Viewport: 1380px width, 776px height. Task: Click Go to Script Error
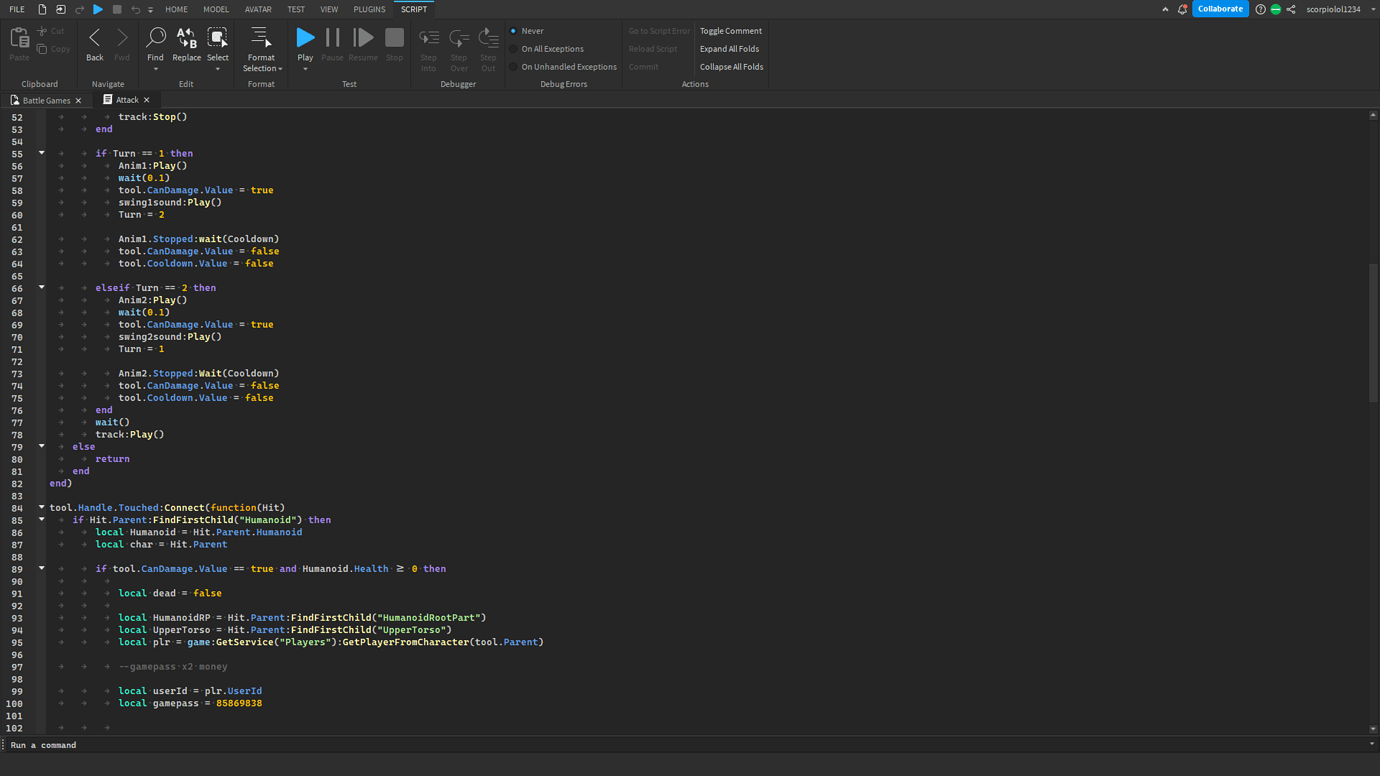pos(659,31)
